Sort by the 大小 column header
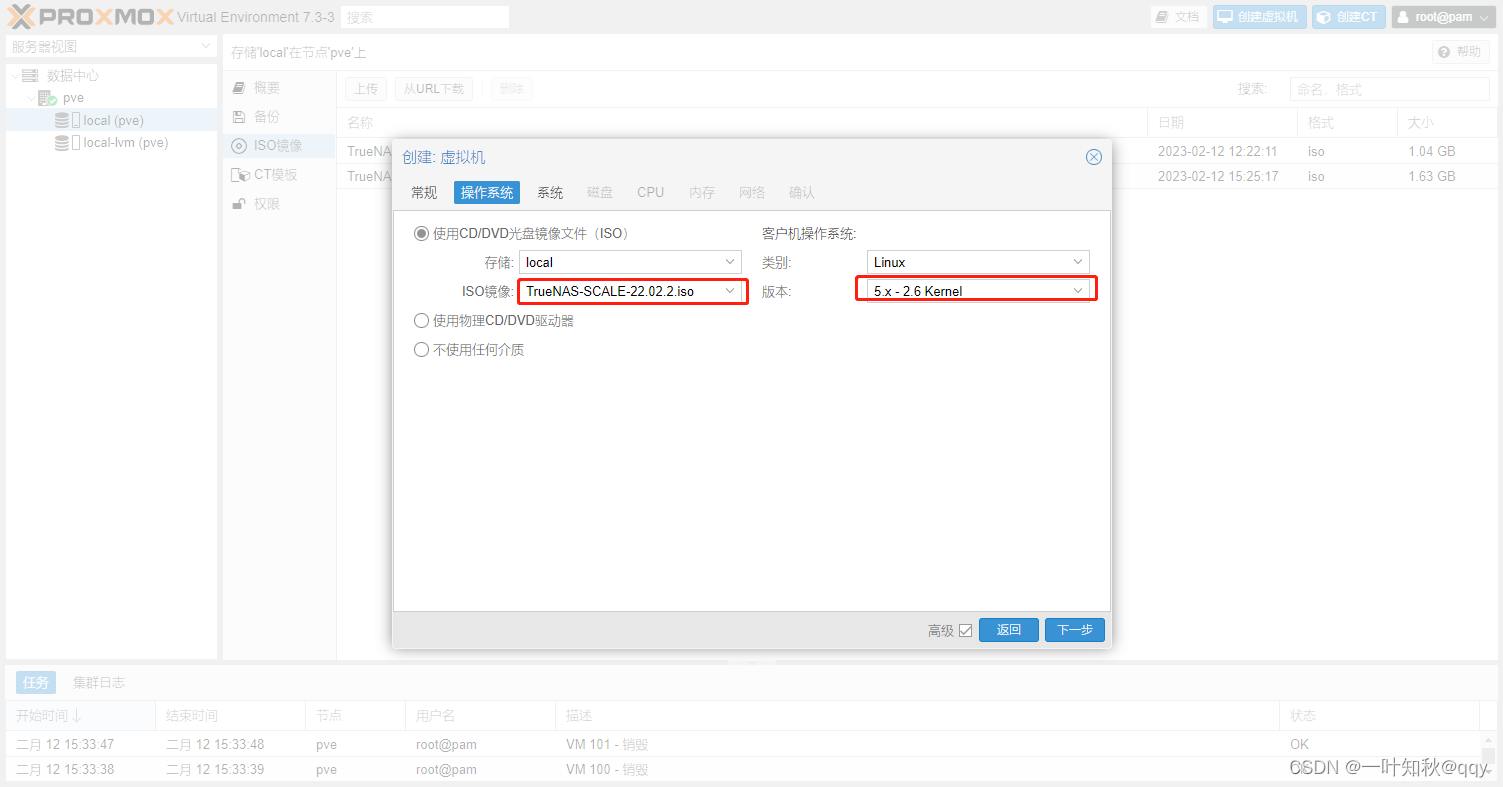Image resolution: width=1503 pixels, height=787 pixels. (1446, 122)
